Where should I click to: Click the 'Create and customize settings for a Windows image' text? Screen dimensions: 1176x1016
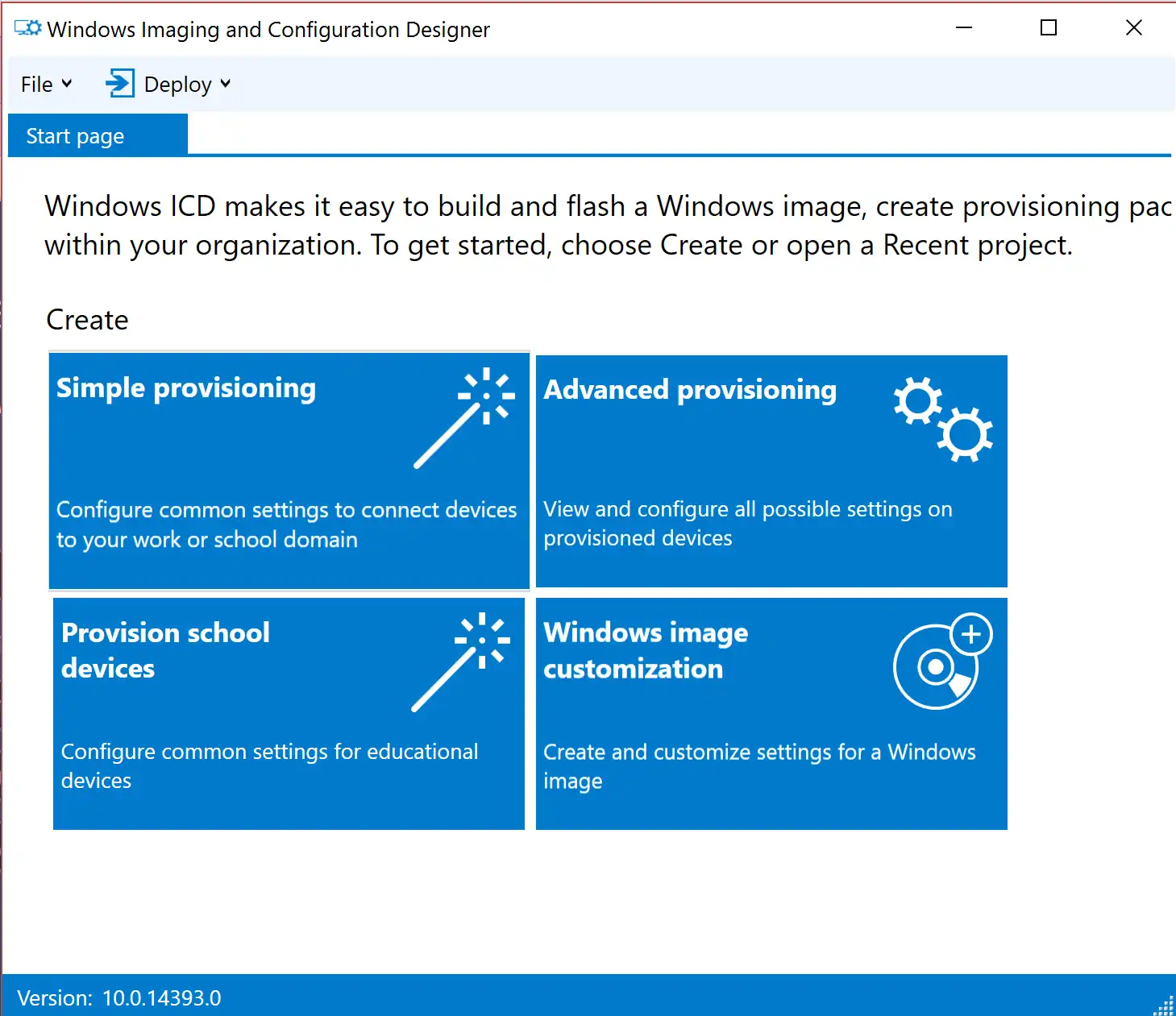[759, 766]
